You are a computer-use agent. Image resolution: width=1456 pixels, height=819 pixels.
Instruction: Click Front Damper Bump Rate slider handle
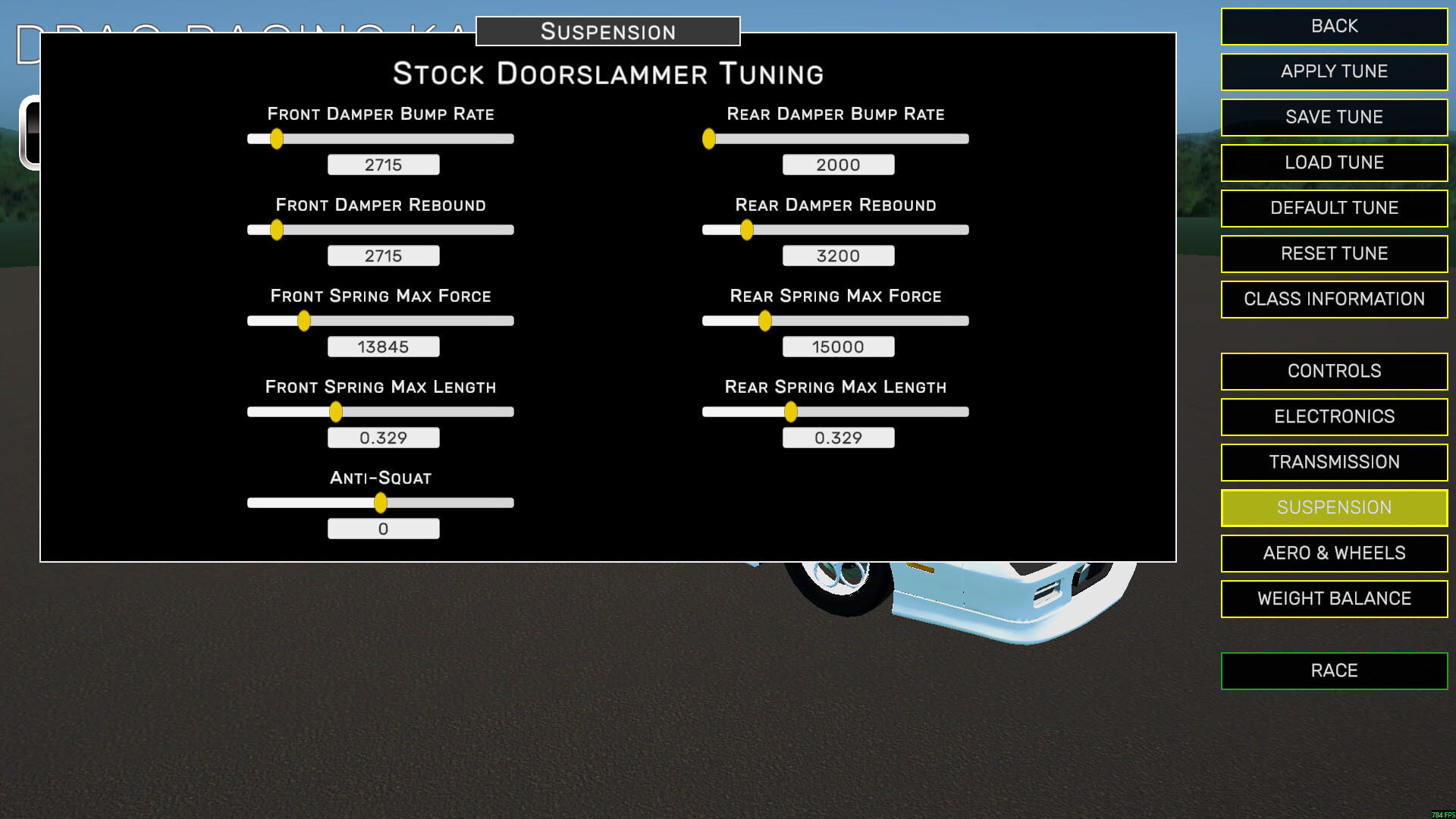click(x=277, y=139)
